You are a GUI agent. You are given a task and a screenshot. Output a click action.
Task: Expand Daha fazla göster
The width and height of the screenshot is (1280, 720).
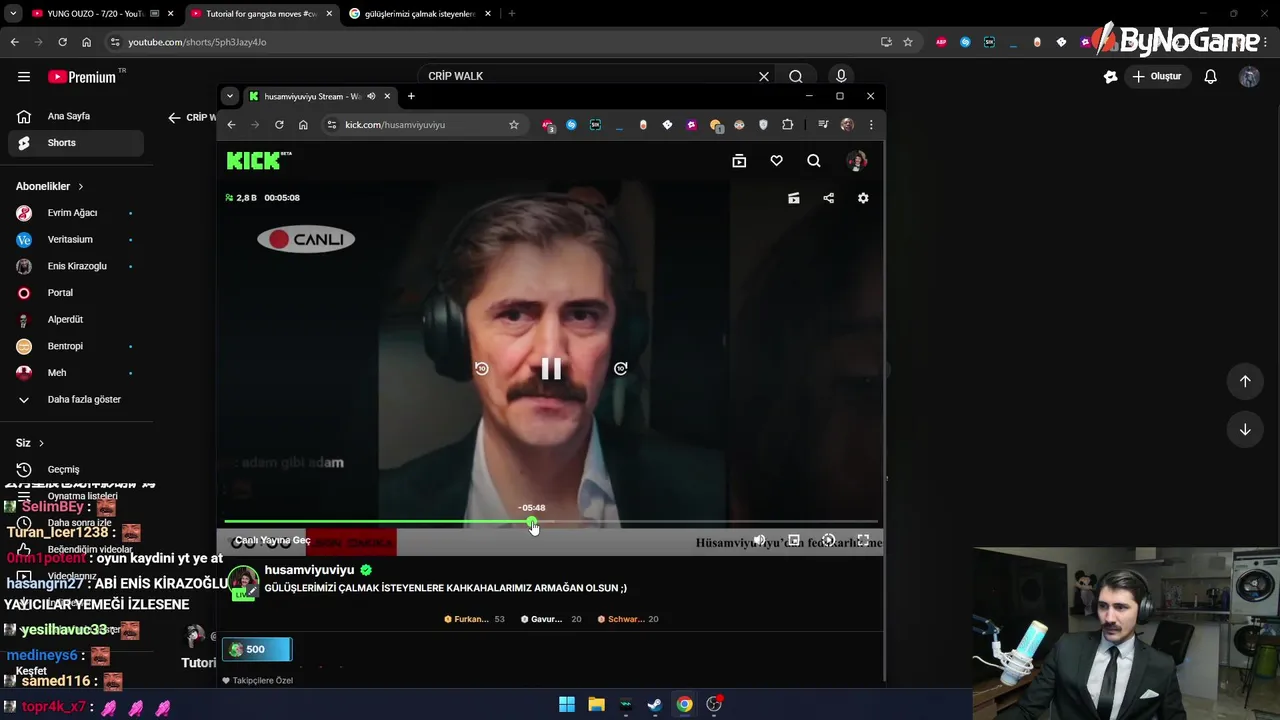(76, 400)
